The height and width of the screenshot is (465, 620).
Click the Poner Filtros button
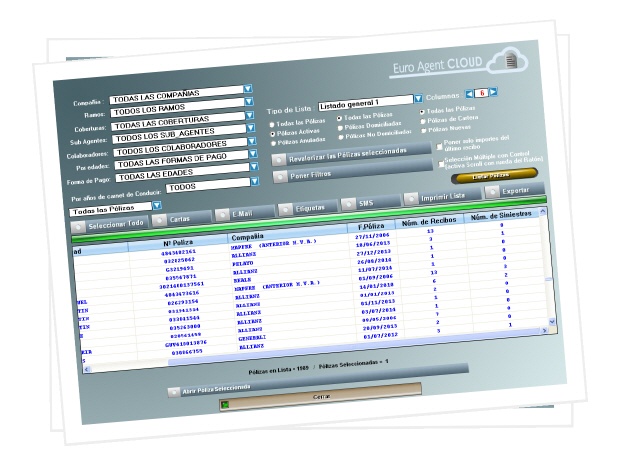click(x=353, y=172)
